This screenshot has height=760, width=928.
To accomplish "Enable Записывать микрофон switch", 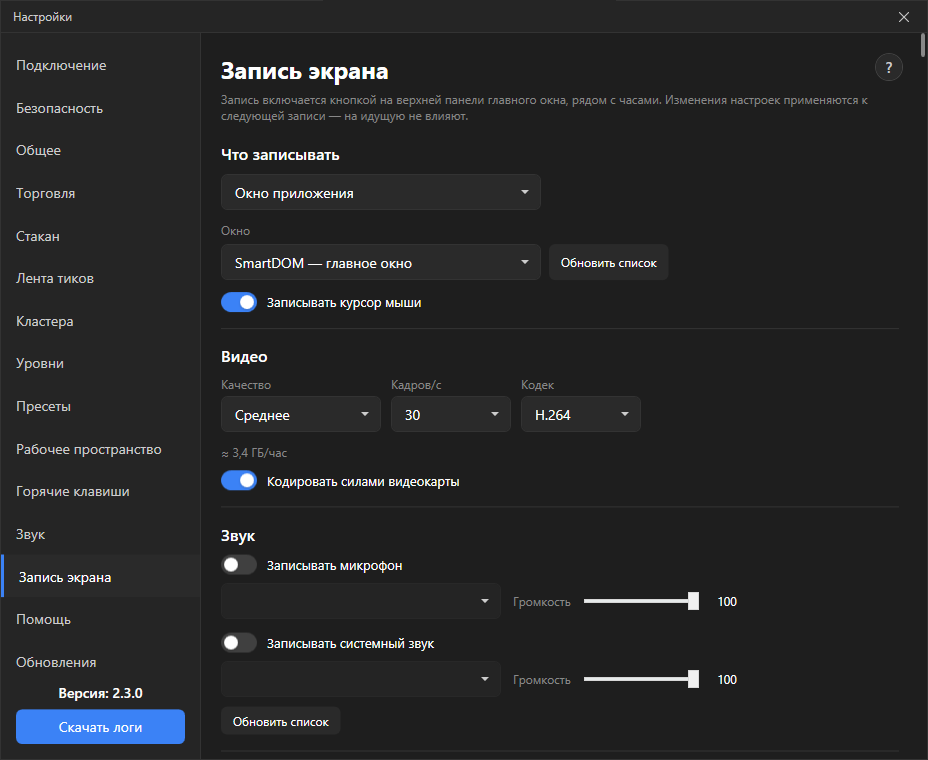I will 239,565.
